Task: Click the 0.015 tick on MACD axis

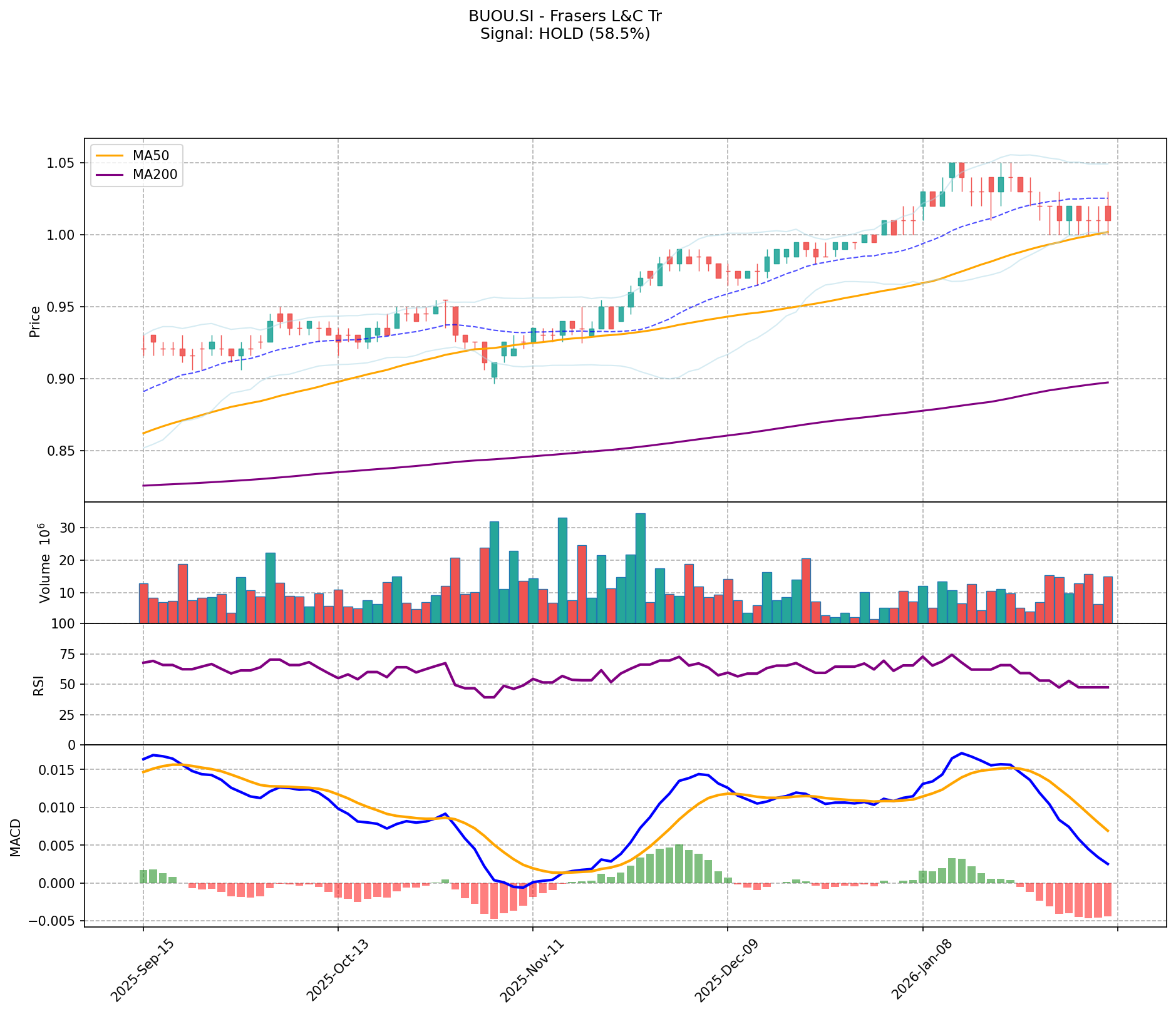Action: [x=56, y=770]
